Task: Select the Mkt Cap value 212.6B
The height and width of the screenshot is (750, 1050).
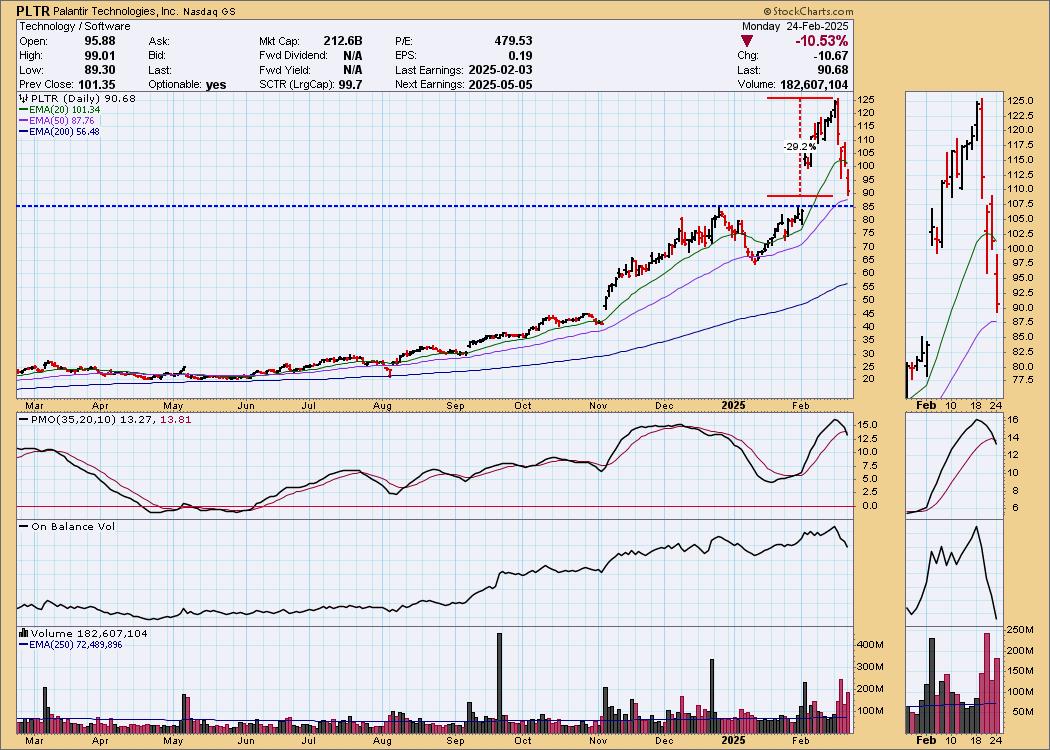Action: pyautogui.click(x=342, y=41)
